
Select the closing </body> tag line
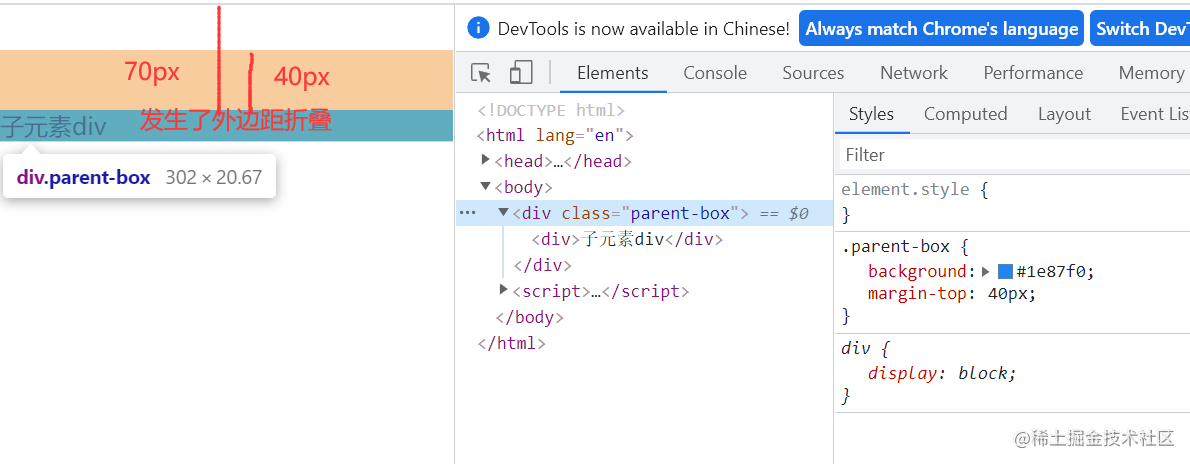tap(529, 317)
